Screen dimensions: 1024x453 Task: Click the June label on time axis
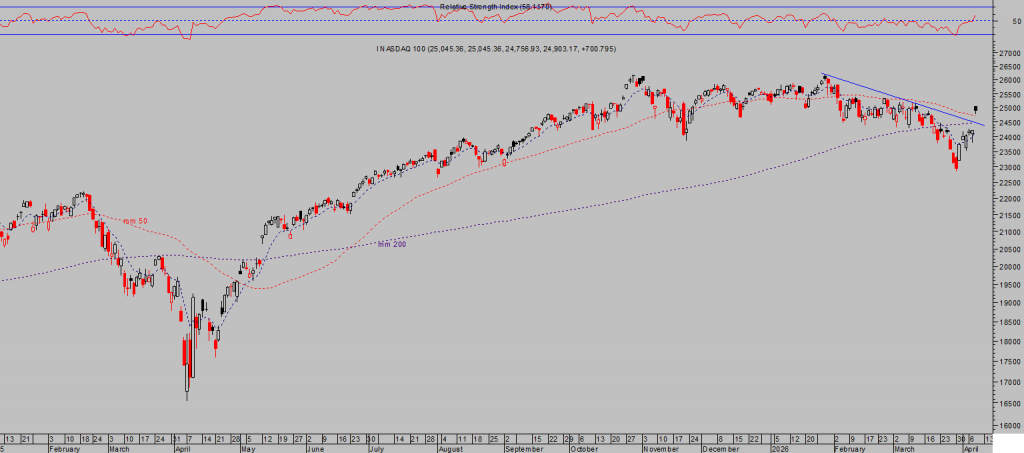[x=313, y=448]
